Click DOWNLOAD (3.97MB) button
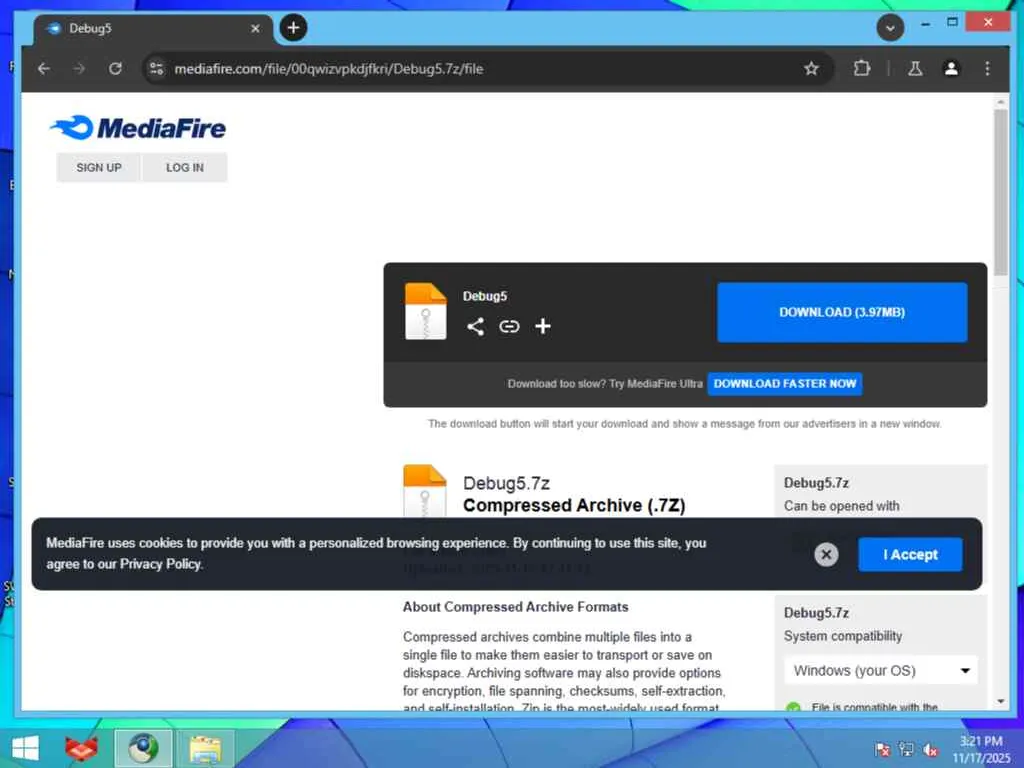 842,312
